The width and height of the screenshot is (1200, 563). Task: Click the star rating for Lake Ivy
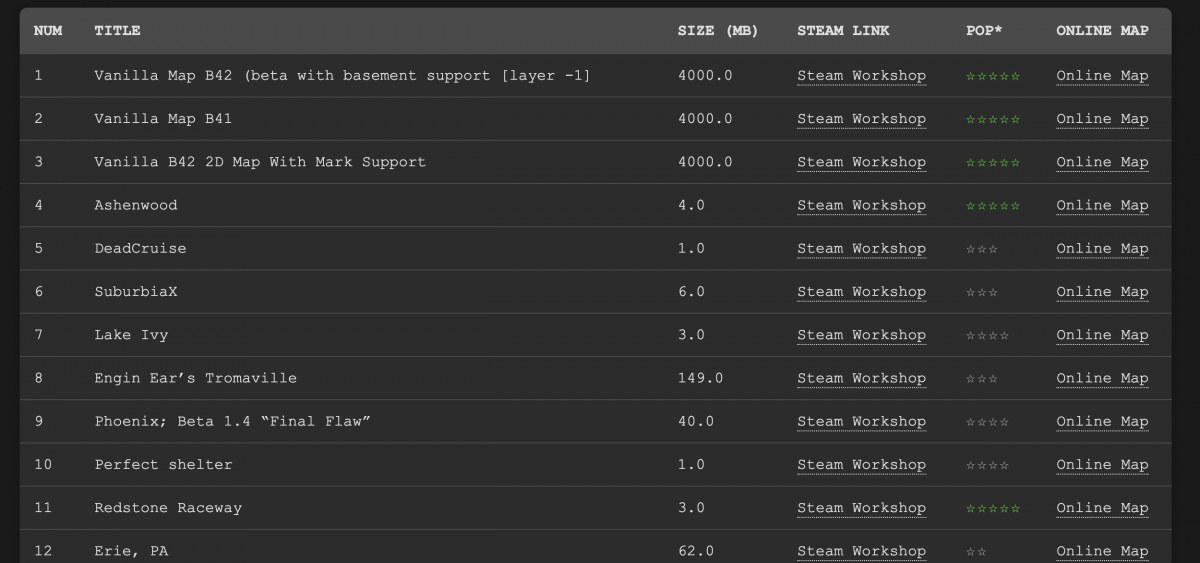(x=987, y=335)
